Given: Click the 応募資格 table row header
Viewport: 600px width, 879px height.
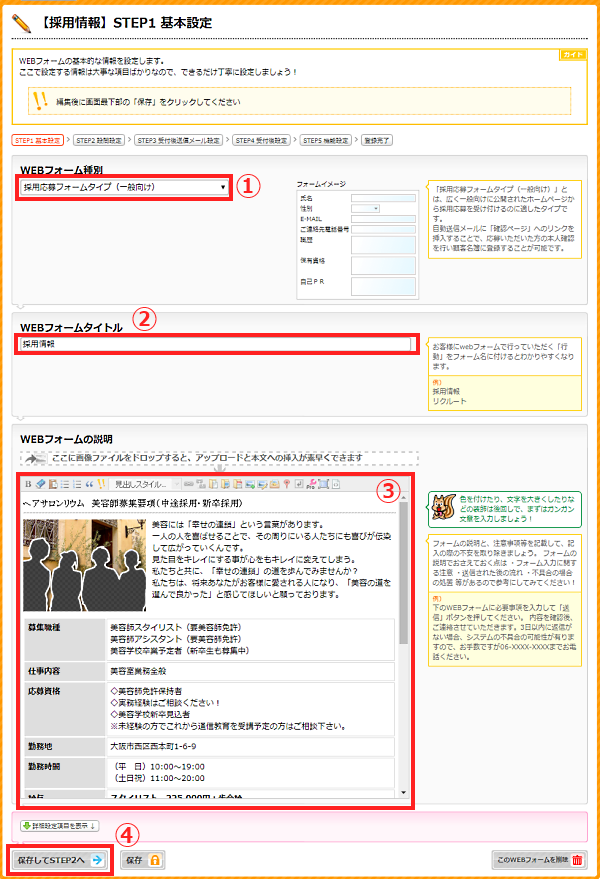Looking at the screenshot, I should pyautogui.click(x=64, y=709).
